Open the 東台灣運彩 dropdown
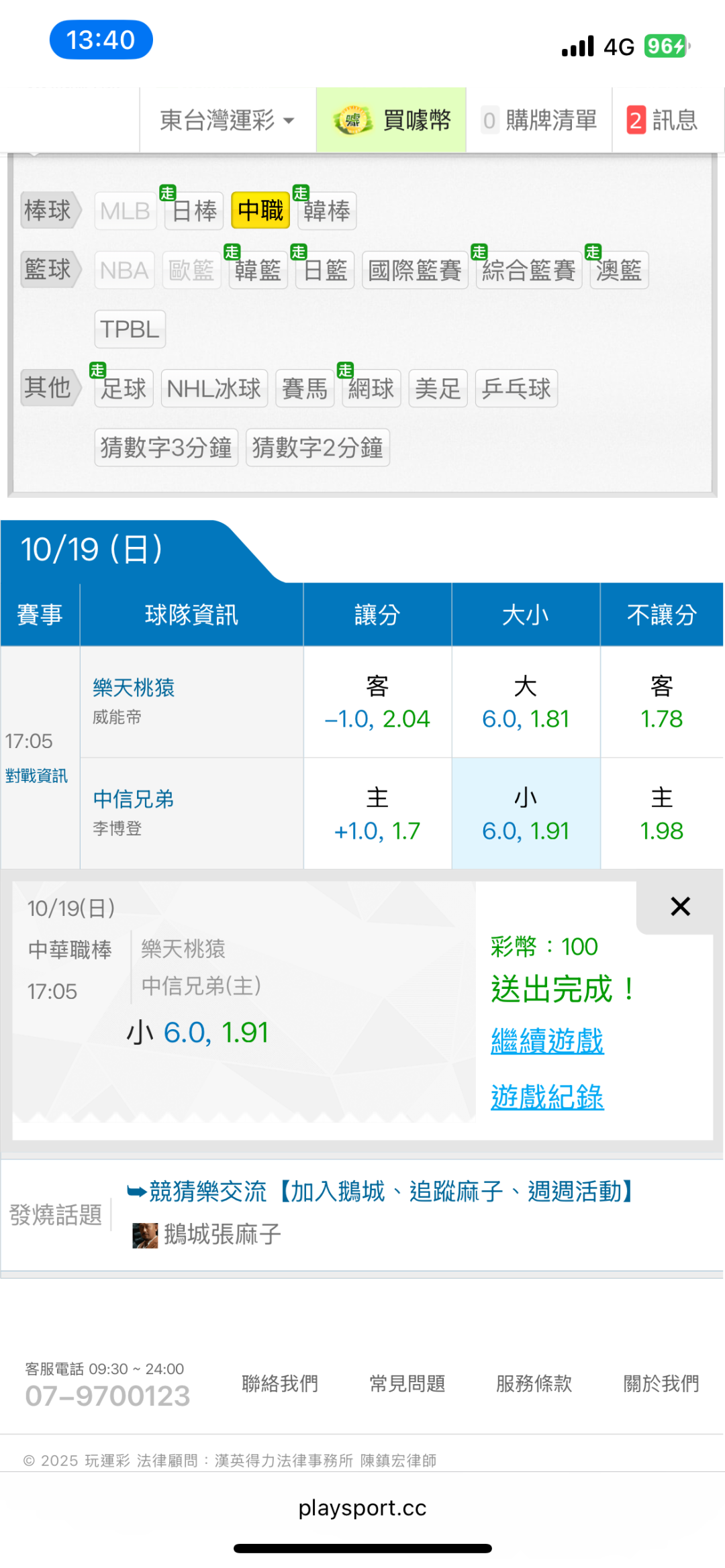725x1568 pixels. point(228,121)
